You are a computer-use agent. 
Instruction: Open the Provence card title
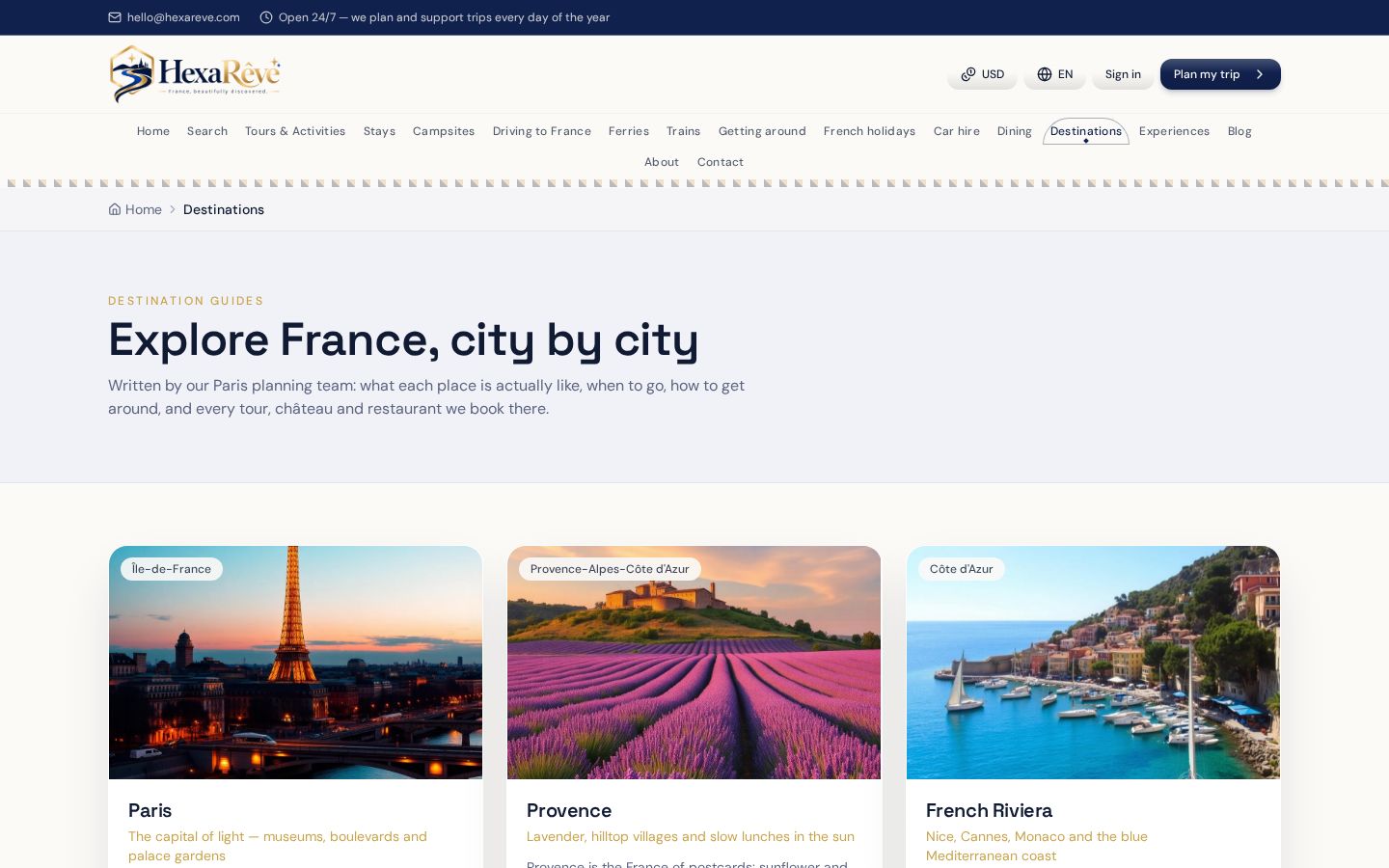point(569,810)
